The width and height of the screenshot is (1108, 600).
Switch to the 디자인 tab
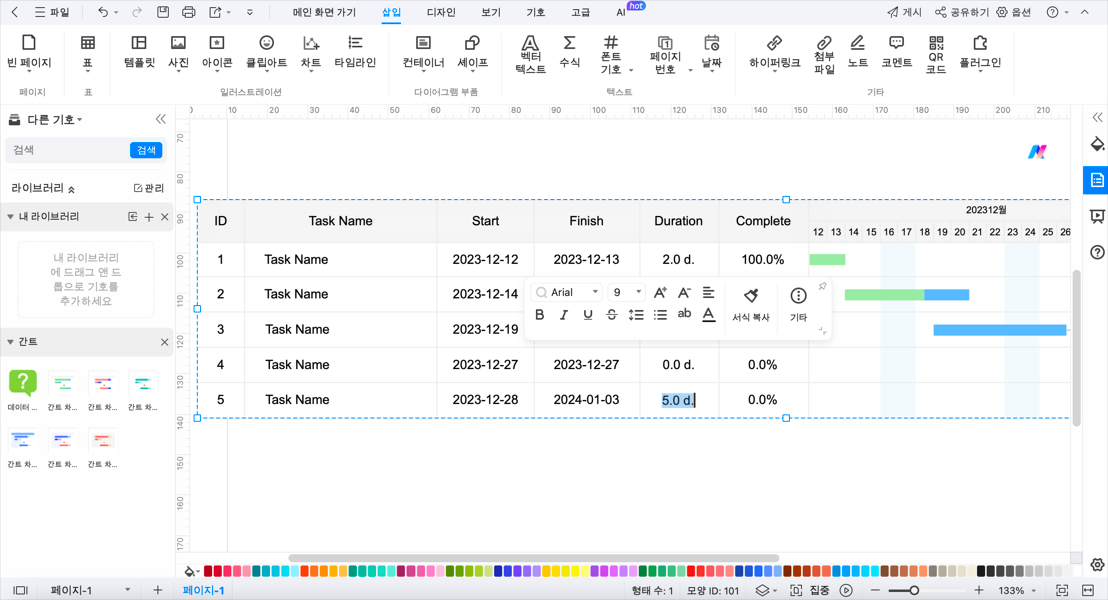441,12
